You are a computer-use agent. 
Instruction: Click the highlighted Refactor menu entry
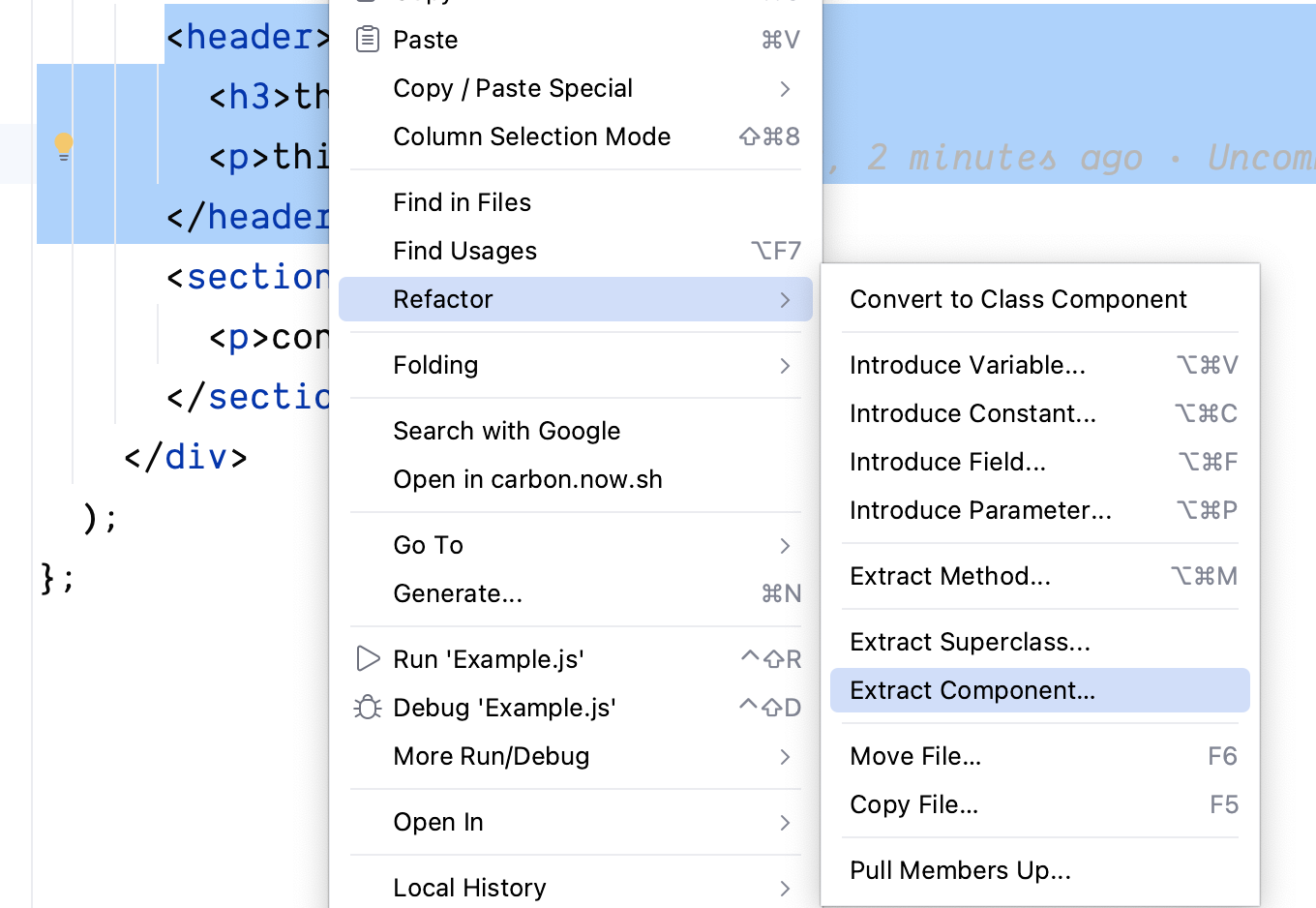(x=443, y=299)
